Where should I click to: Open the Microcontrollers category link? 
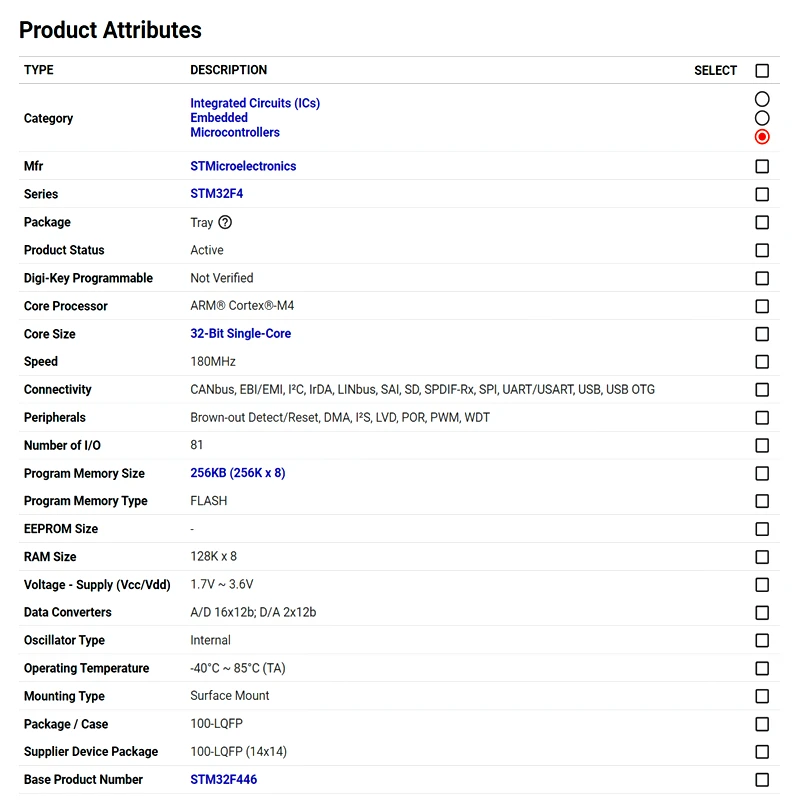[235, 132]
